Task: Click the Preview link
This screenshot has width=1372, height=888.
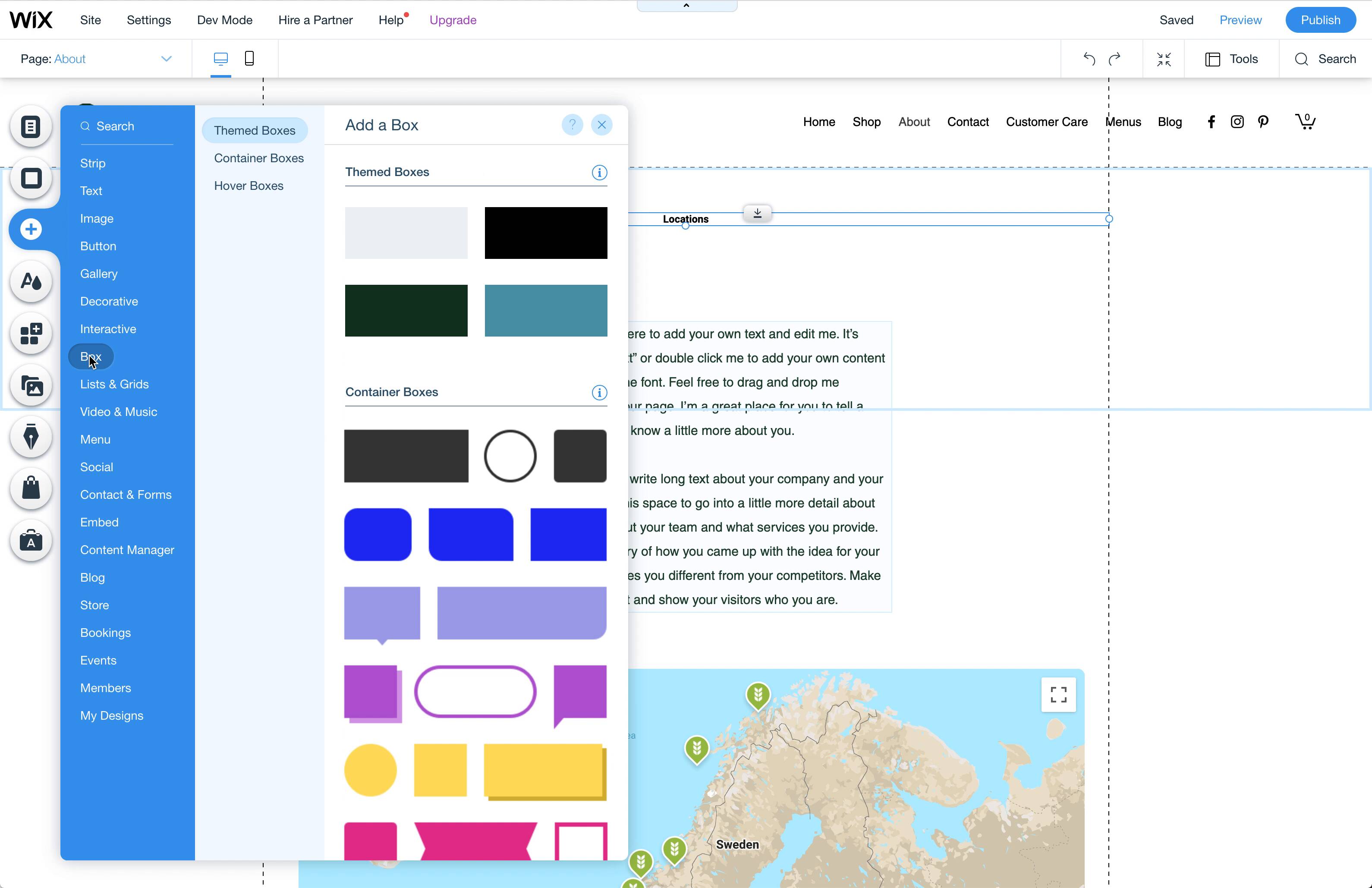Action: [1240, 20]
